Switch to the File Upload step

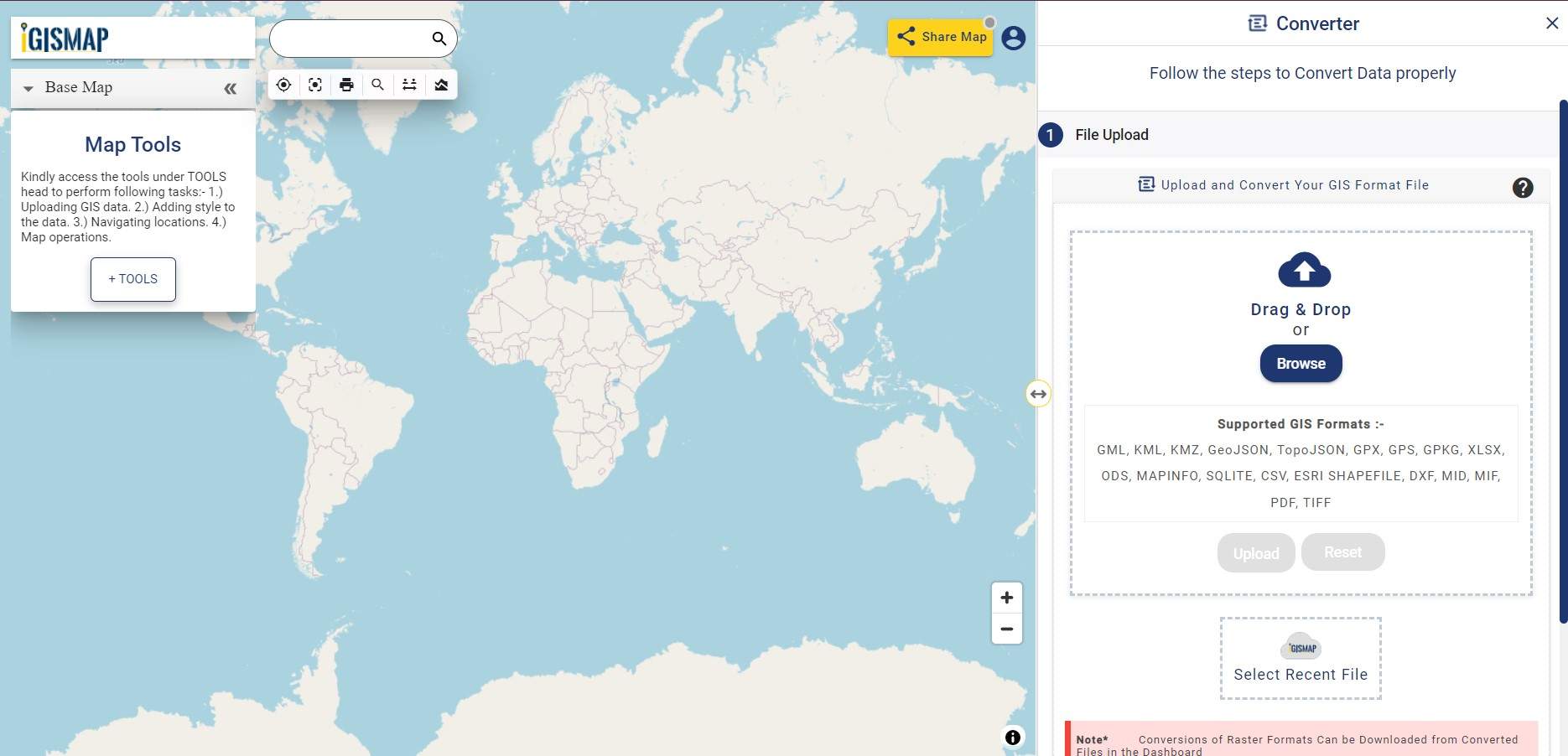pyautogui.click(x=1111, y=134)
